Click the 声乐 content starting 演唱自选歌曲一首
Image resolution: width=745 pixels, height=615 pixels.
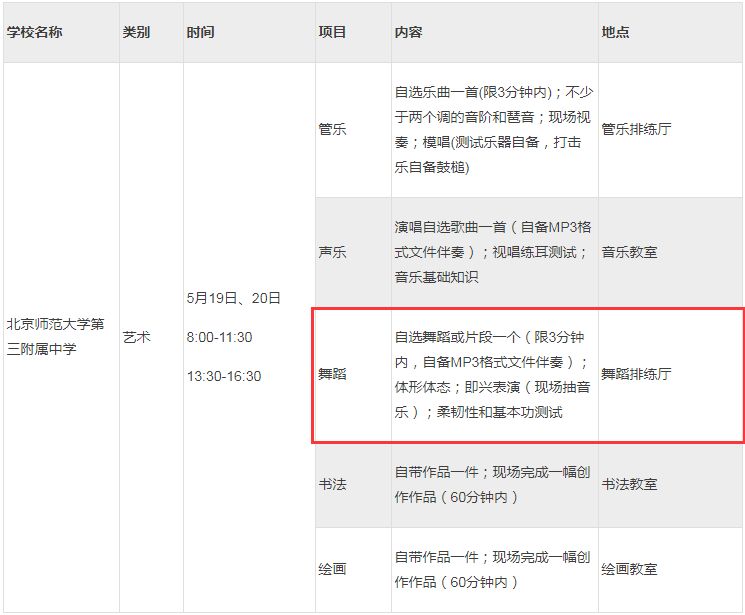493,252
